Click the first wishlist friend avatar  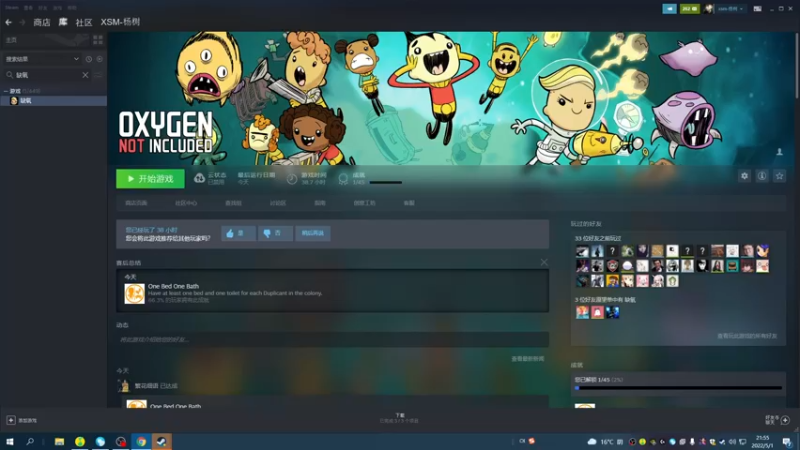(x=582, y=312)
